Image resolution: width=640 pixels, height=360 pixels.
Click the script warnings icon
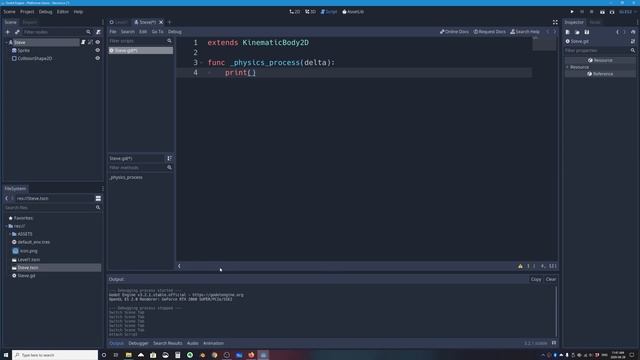coord(520,266)
